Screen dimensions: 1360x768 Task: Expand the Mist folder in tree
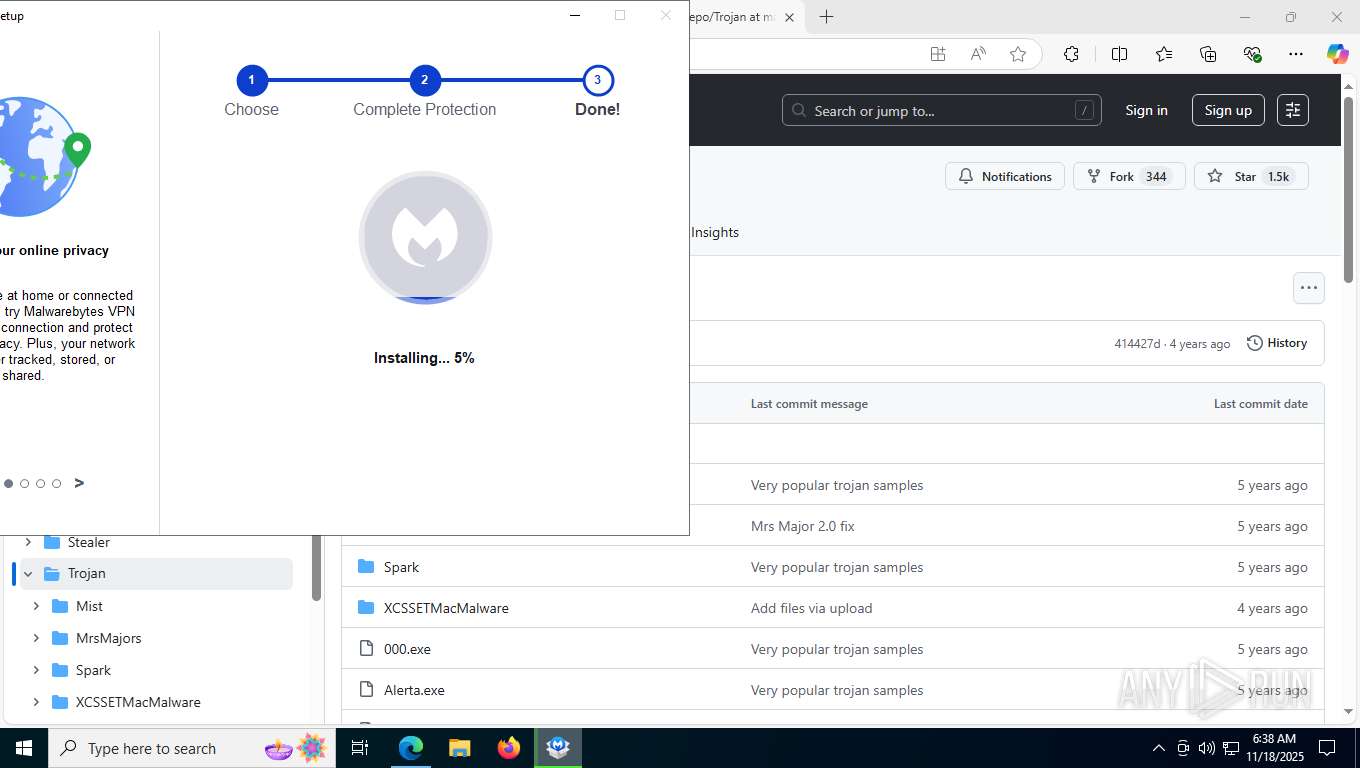click(36, 606)
